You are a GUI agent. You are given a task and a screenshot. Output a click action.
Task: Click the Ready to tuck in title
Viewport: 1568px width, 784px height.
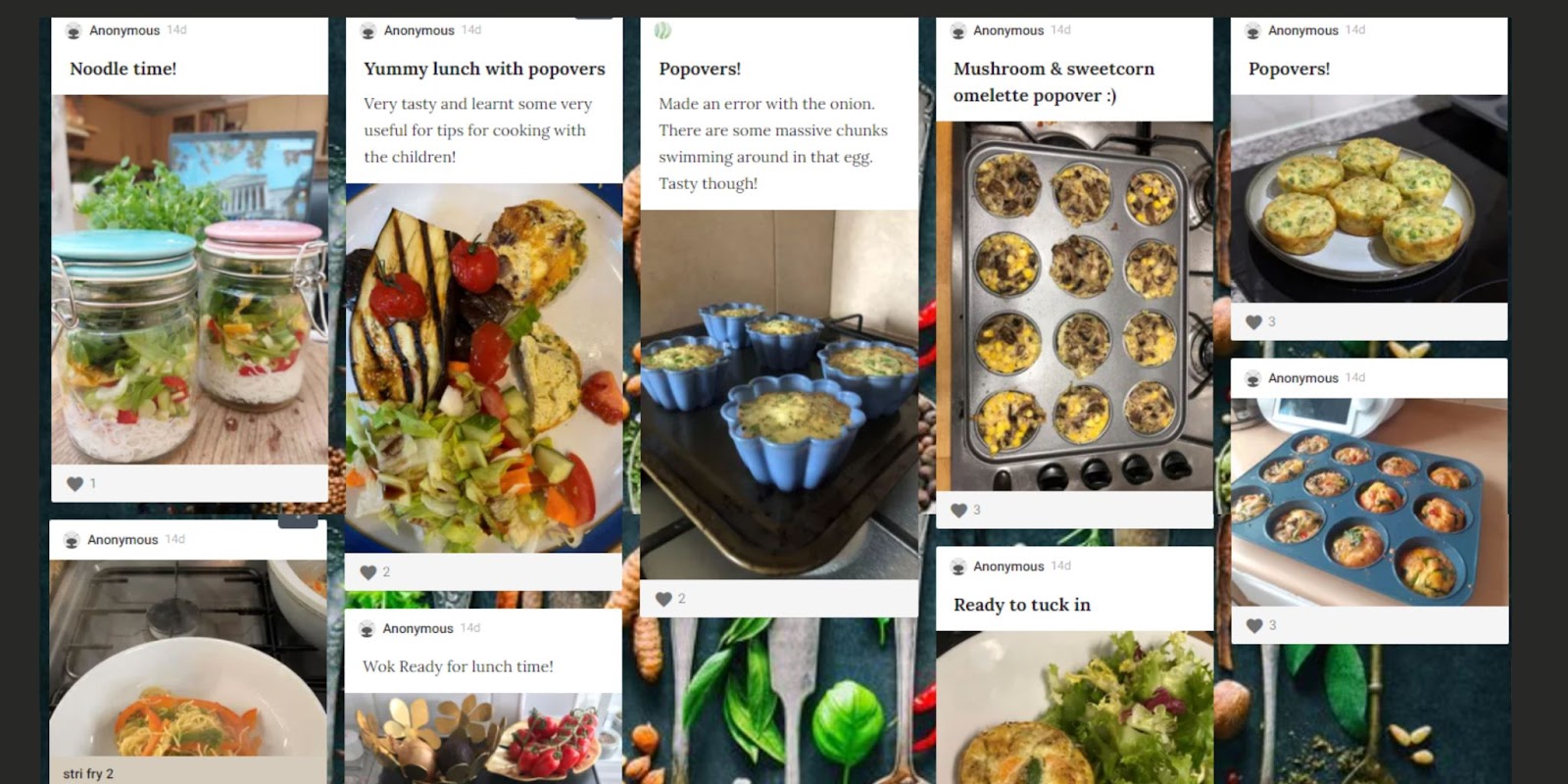tap(1022, 605)
